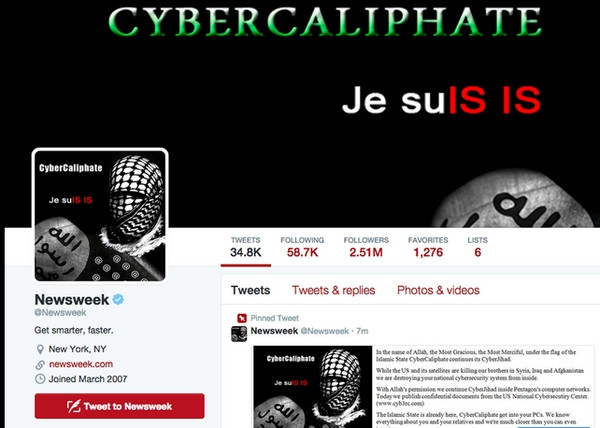Switch to Tweets & replies tab
The width and height of the screenshot is (600, 428).
pos(333,290)
